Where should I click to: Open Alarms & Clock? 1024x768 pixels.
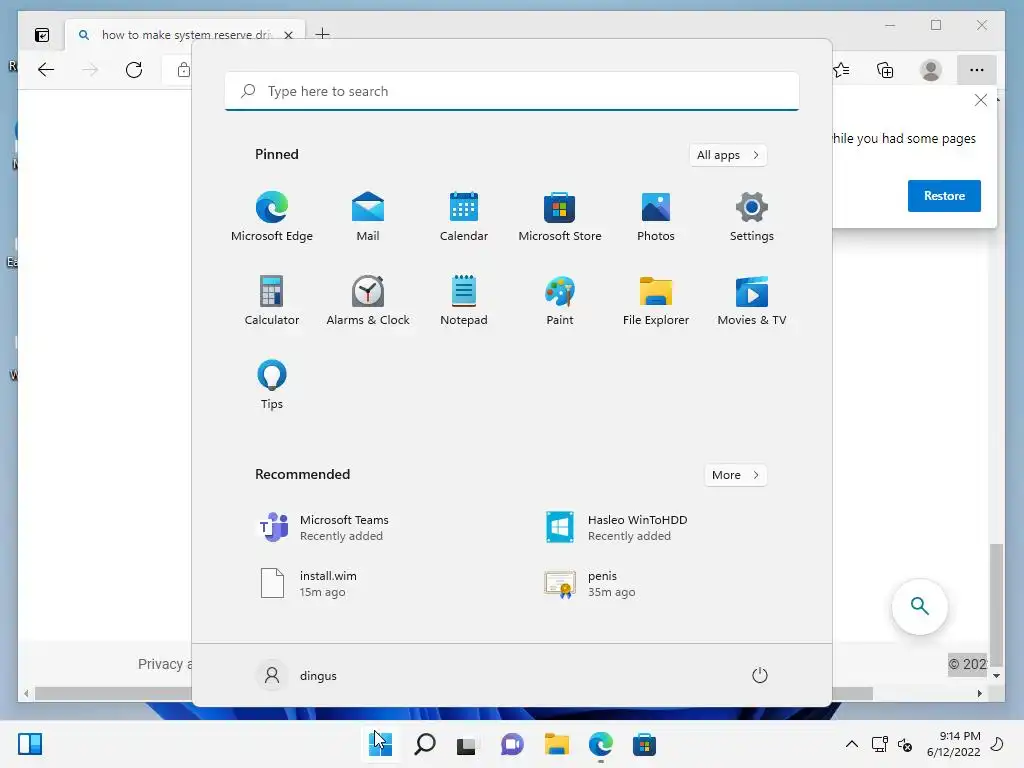[368, 300]
